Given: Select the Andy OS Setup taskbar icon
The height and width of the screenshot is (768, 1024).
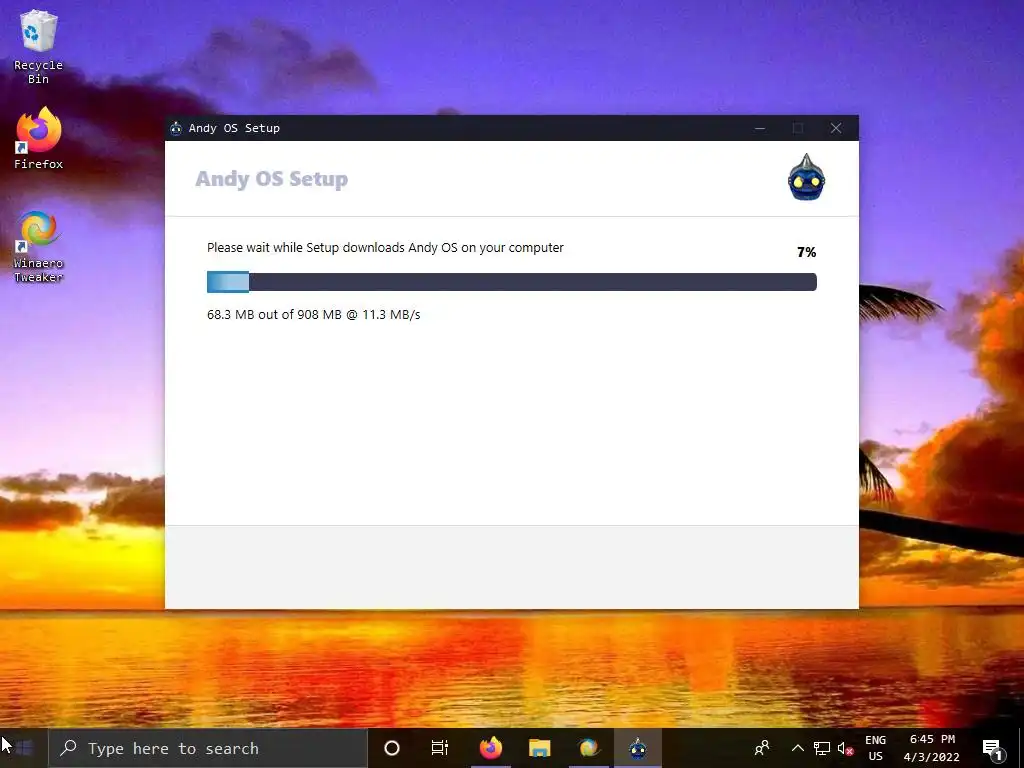Looking at the screenshot, I should tap(638, 748).
